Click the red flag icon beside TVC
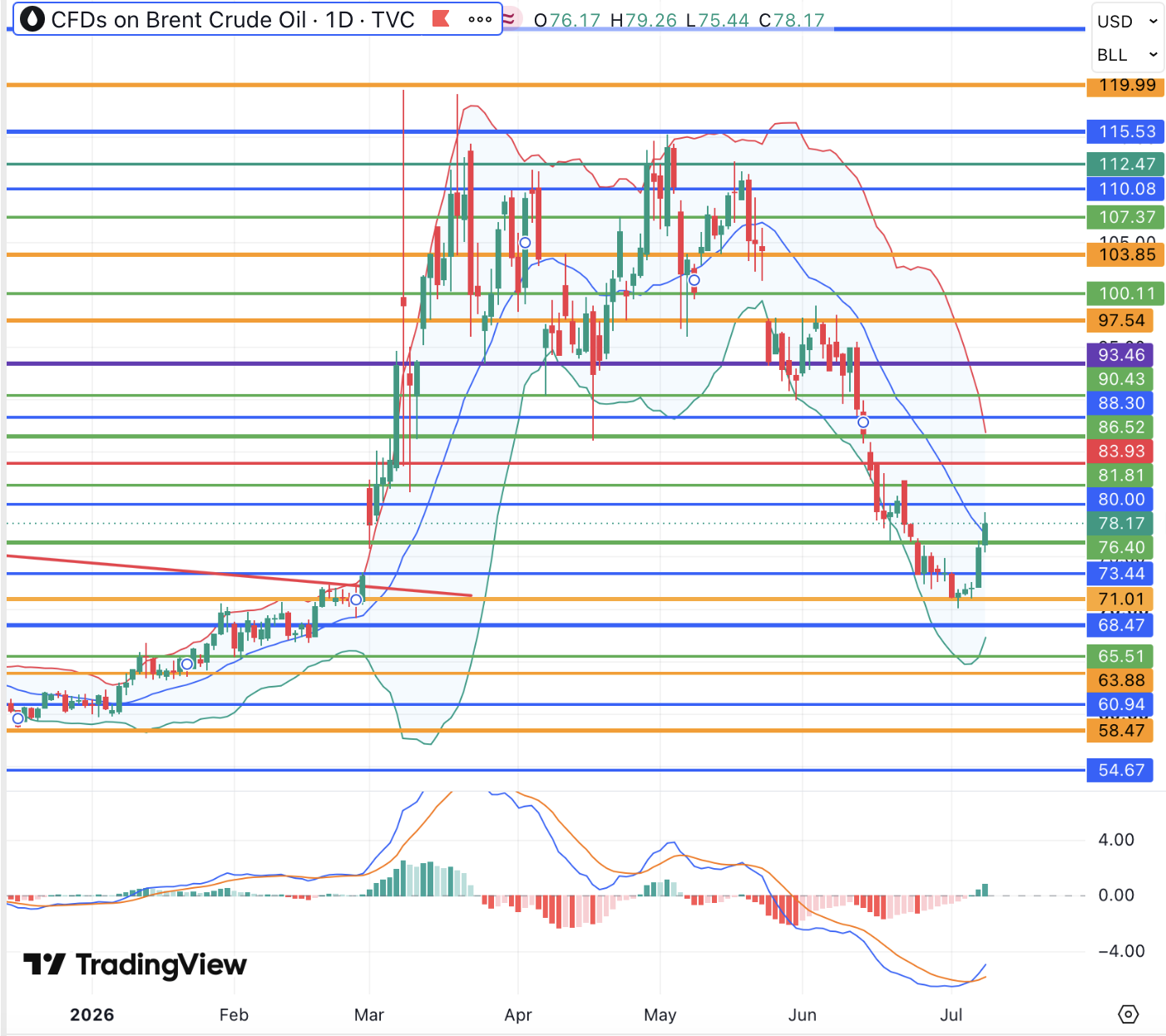This screenshot has width=1166, height=1036. coord(442,18)
